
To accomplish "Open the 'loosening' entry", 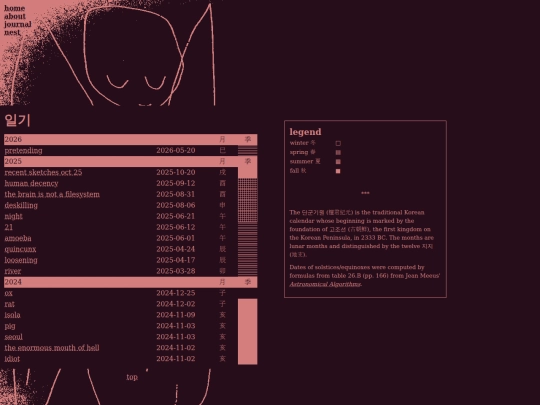I will (21, 260).
